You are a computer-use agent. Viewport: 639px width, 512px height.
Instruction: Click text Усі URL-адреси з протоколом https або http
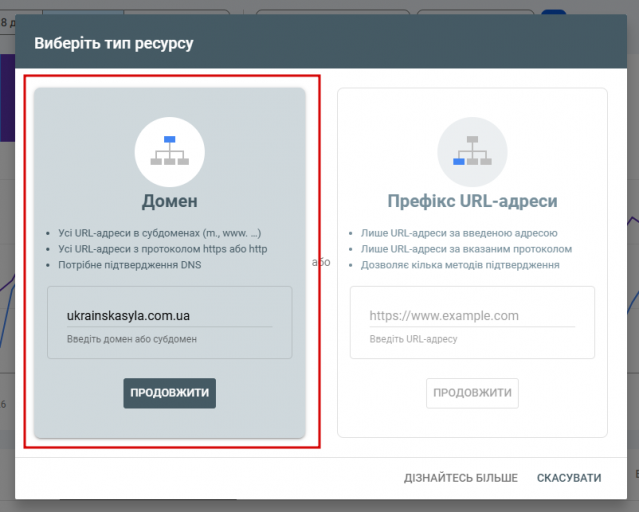[163, 249]
